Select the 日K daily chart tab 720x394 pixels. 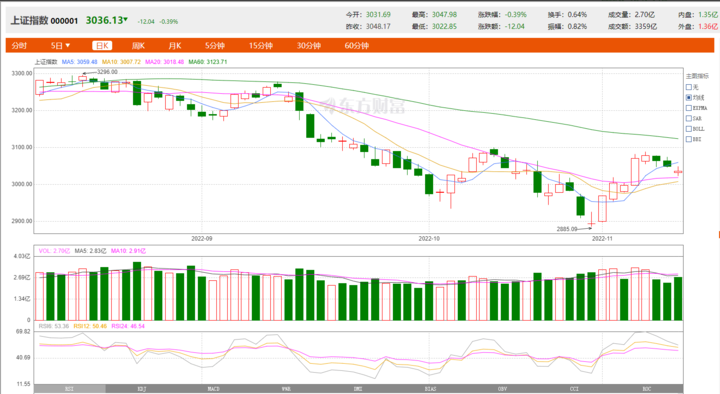pos(102,45)
